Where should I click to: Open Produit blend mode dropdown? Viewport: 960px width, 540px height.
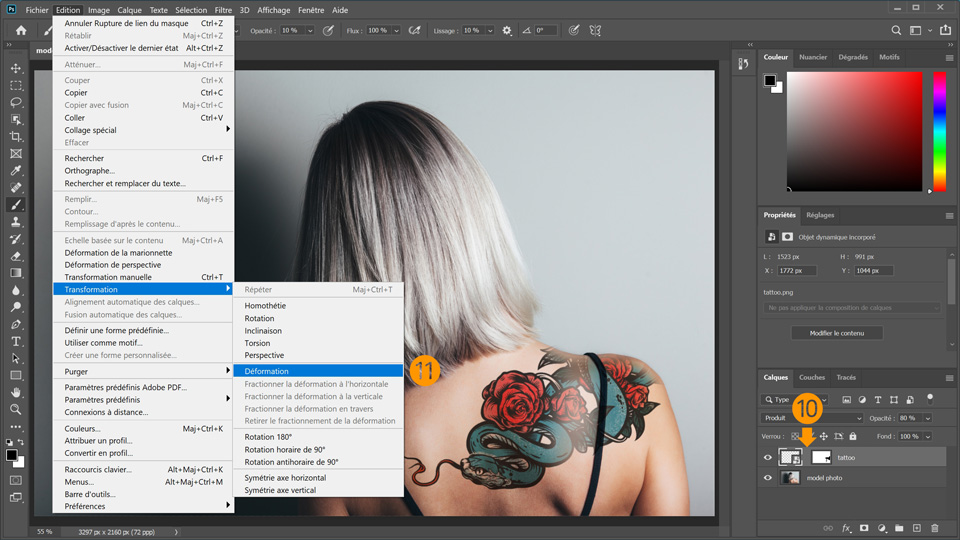coord(812,418)
